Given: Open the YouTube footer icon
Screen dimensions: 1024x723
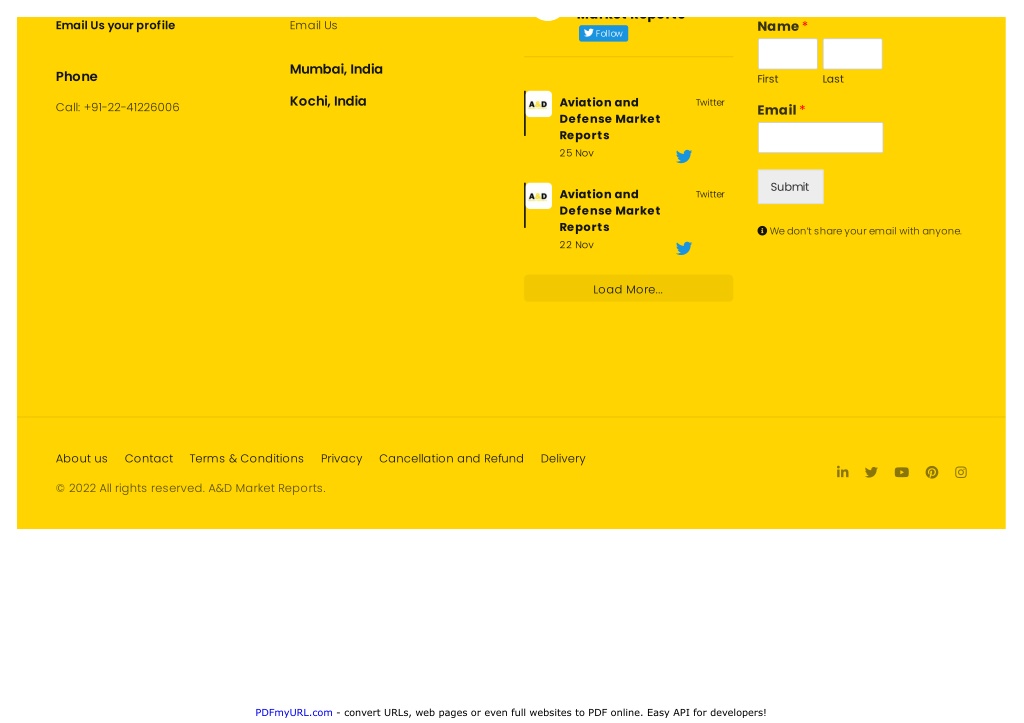Looking at the screenshot, I should (x=901, y=472).
